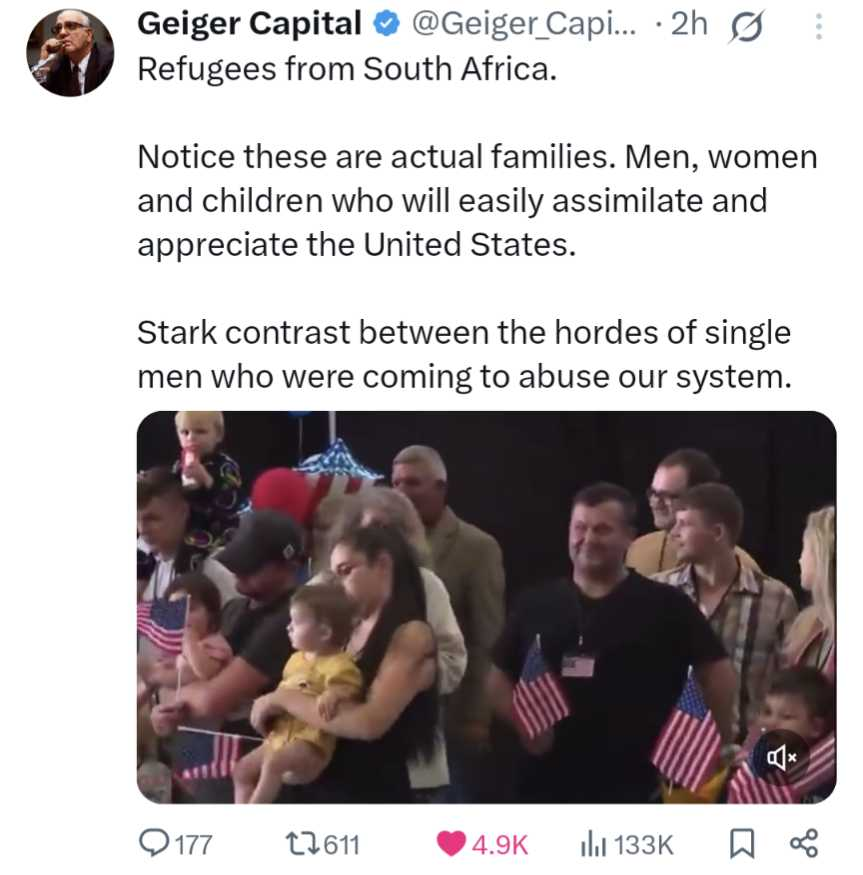The image size is (863, 875).
Task: Click the @Geiger_Capi... handle
Action: pos(523,24)
